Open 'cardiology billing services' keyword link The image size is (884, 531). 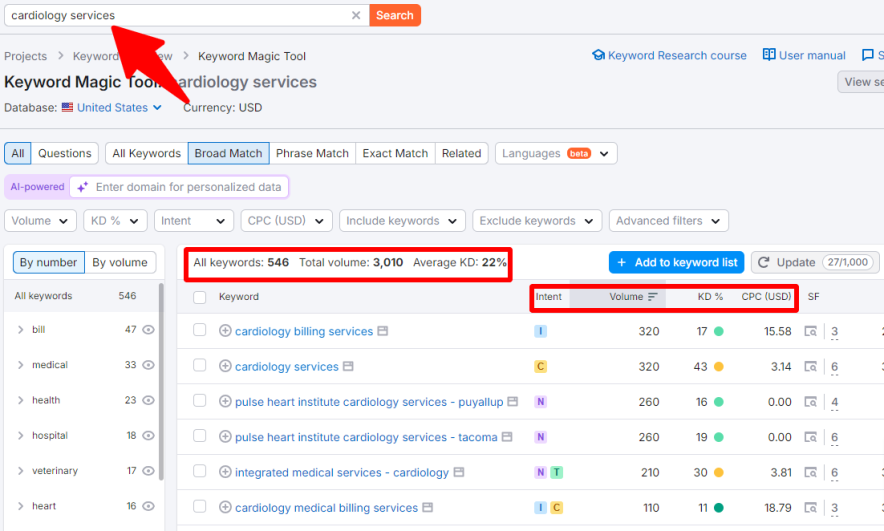[304, 331]
